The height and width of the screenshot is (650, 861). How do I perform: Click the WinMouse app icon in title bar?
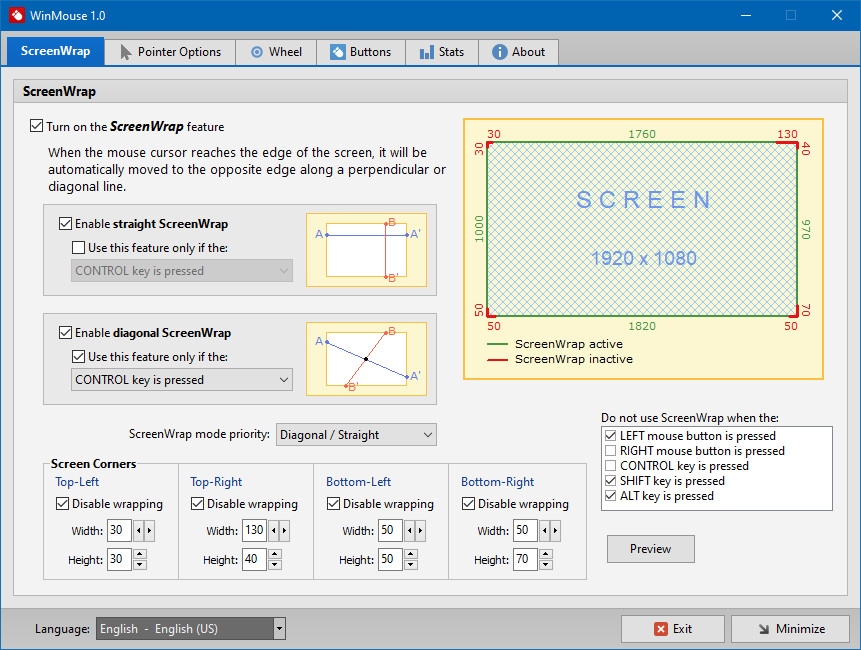pos(16,15)
